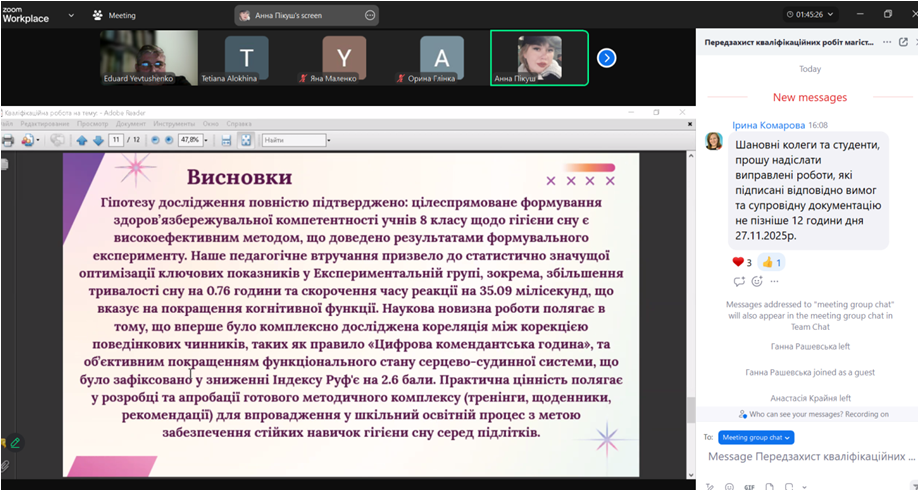
Task: Click the attachments paperclip in Reader sidebar
Action: pyautogui.click(x=5, y=466)
